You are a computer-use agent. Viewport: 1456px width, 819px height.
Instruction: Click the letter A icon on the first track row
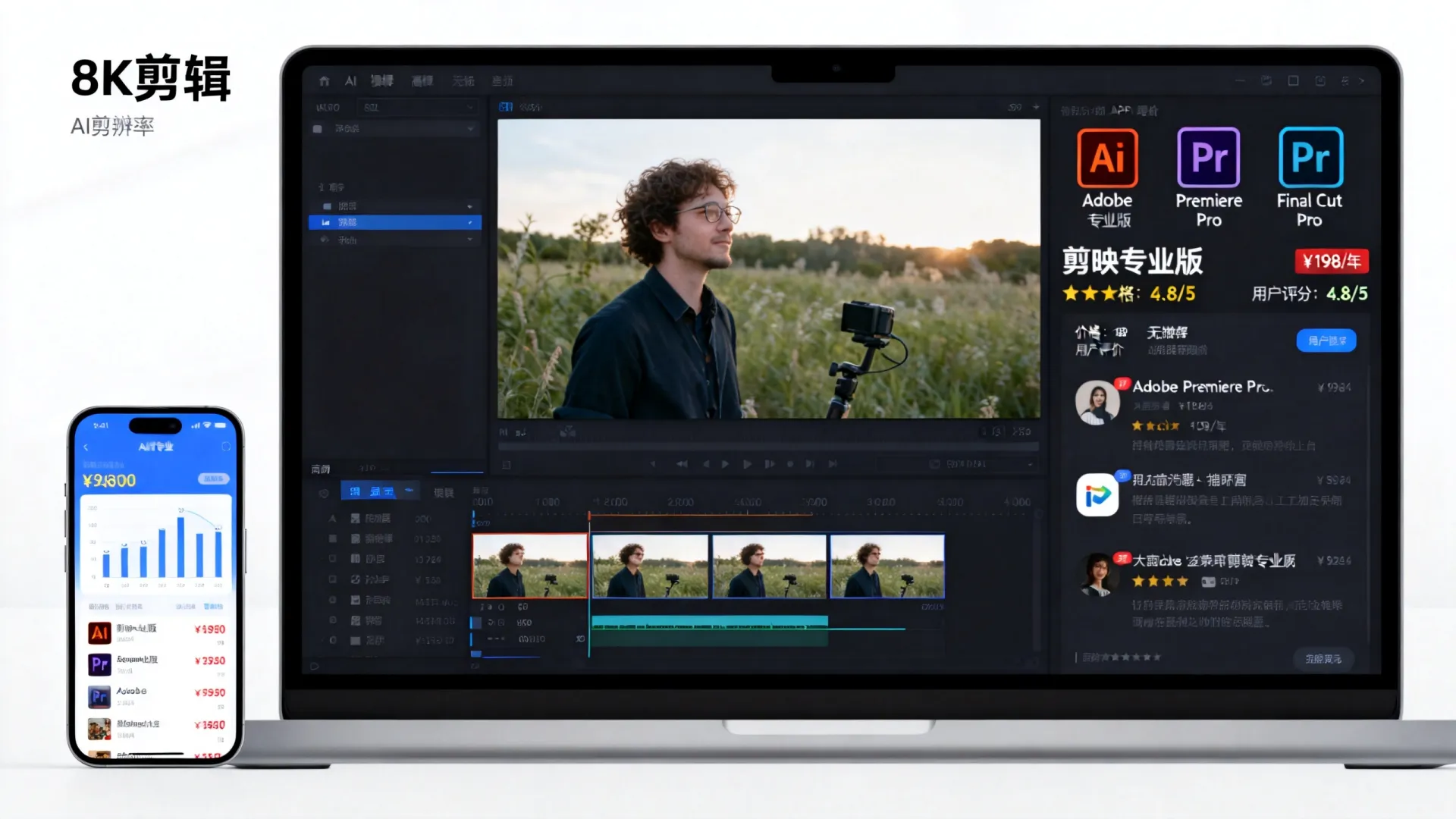[x=332, y=519]
